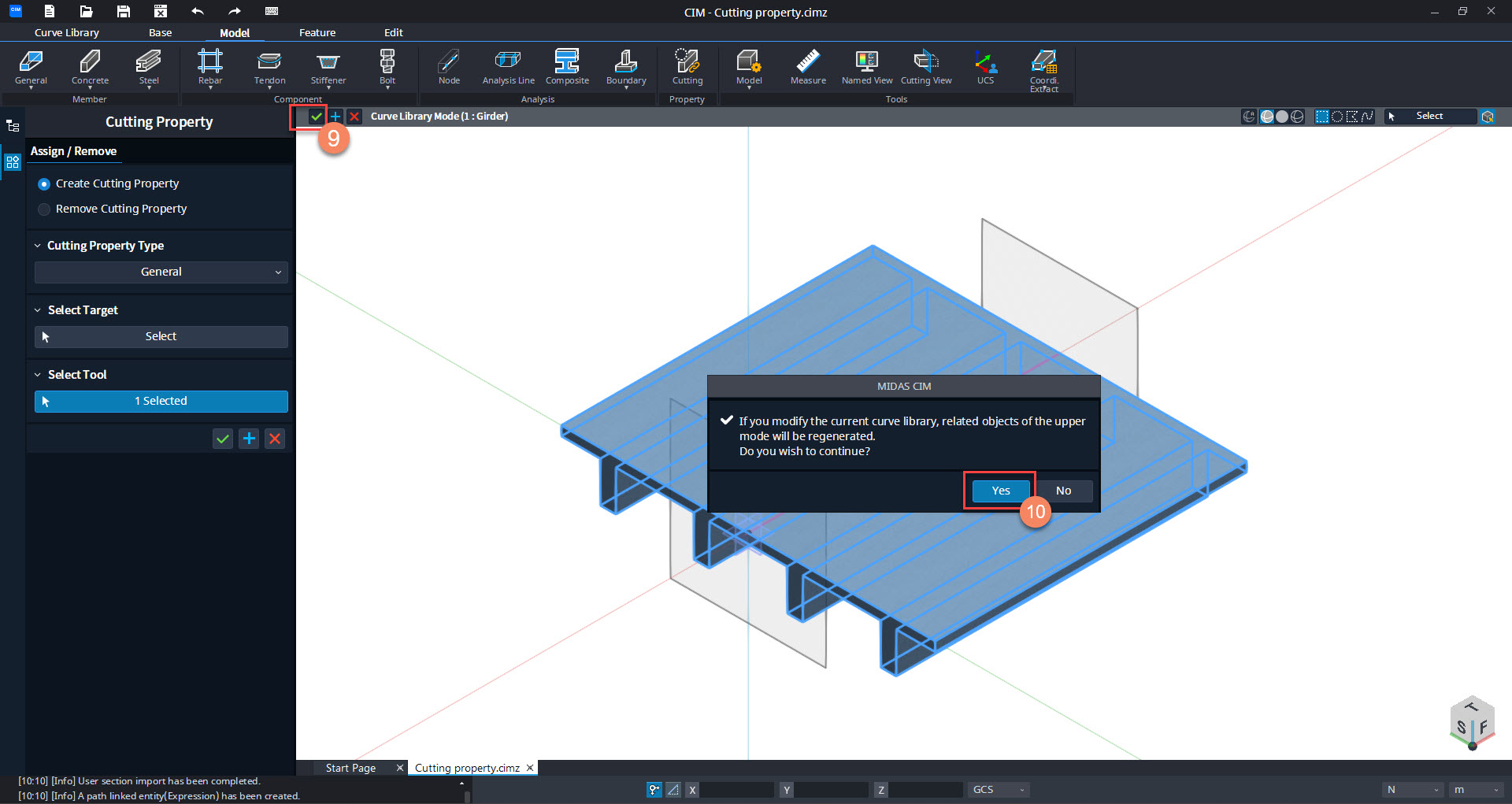Open the m length unit dropdown
This screenshot has height=804, width=1512.
(1476, 789)
